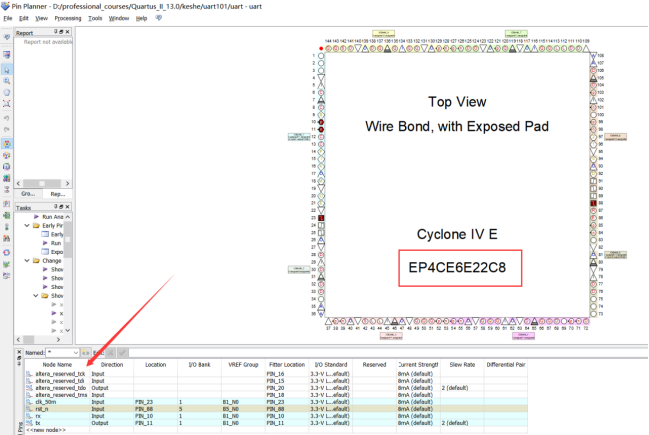
Task: Click the Tasks panel vertical scrollbar thumb
Action: click(x=67, y=239)
